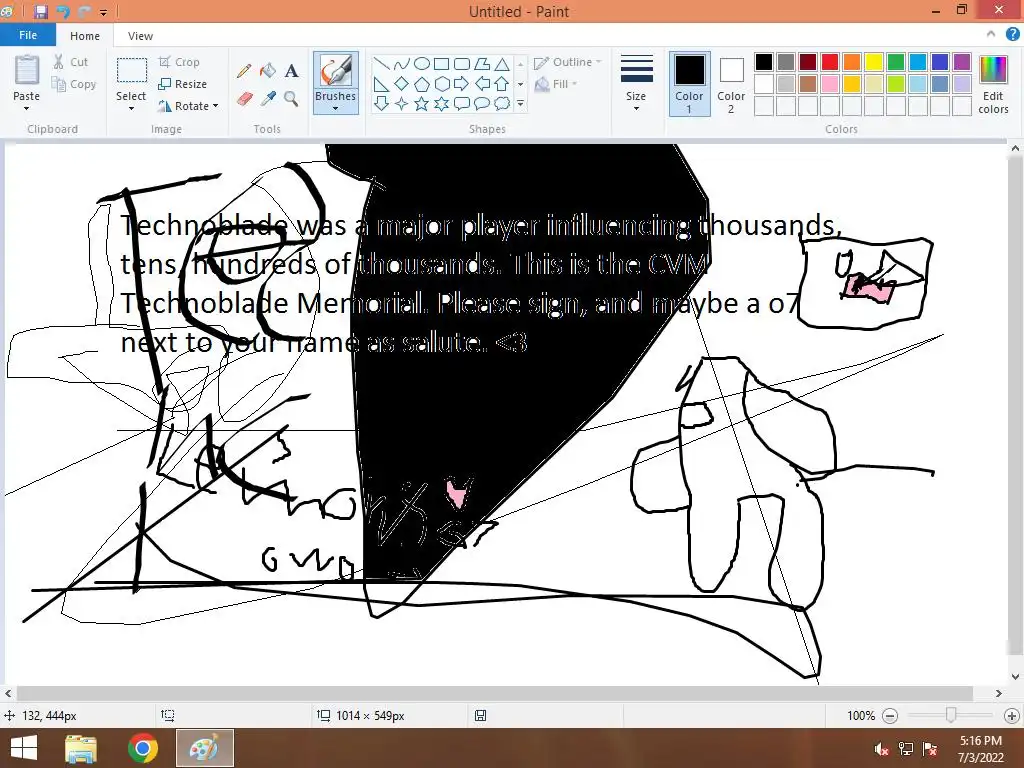Click the Save icon in title bar

coord(40,11)
